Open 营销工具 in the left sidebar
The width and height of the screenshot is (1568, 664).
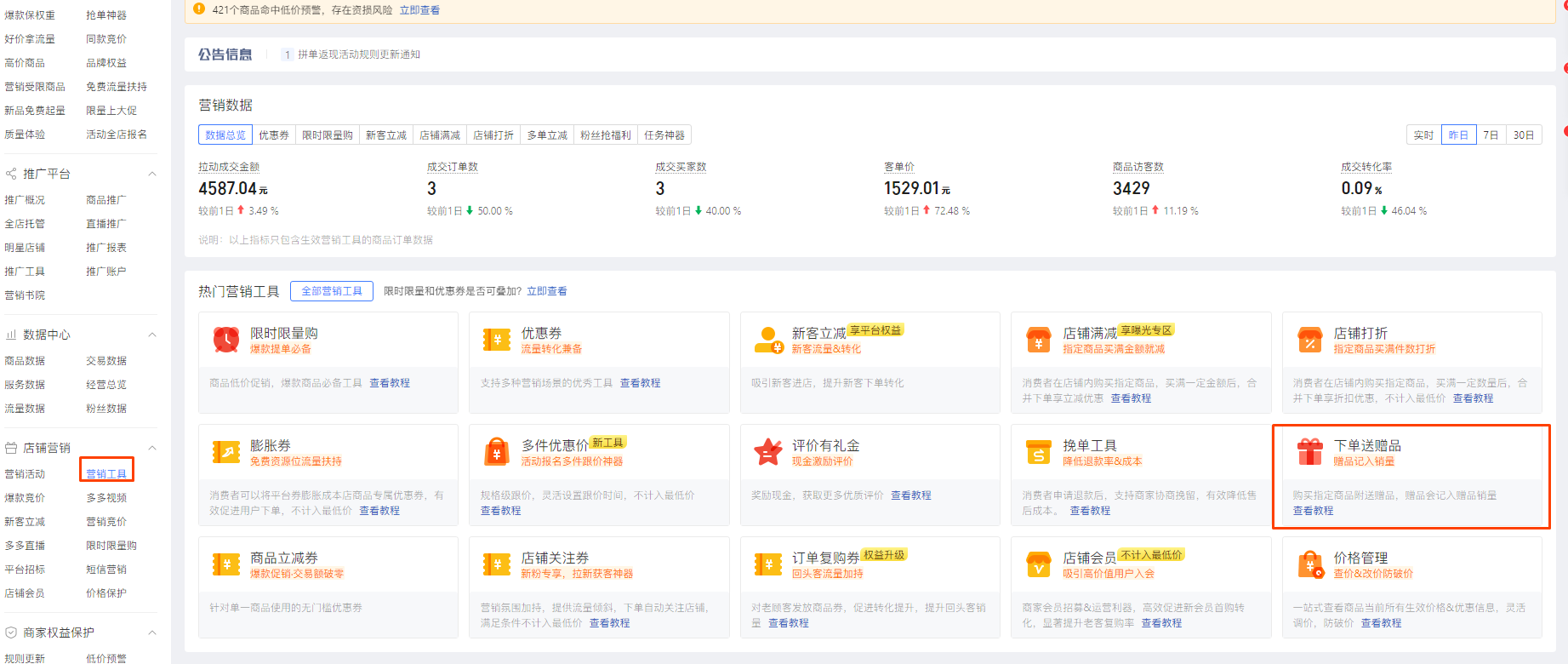pyautogui.click(x=106, y=474)
